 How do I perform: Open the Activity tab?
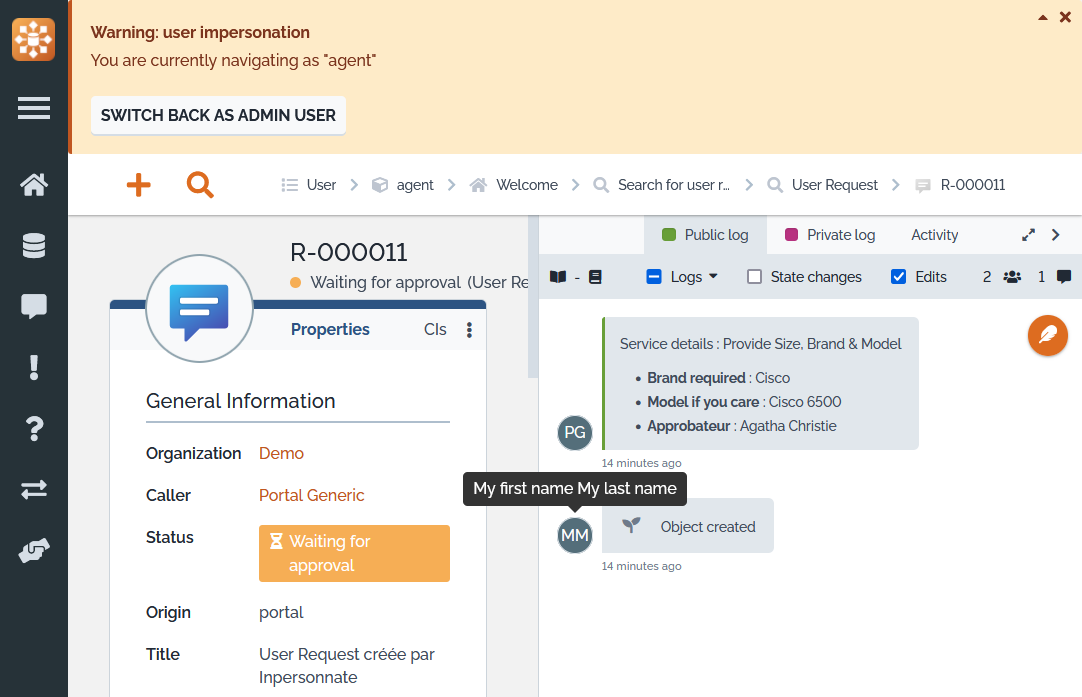click(934, 235)
